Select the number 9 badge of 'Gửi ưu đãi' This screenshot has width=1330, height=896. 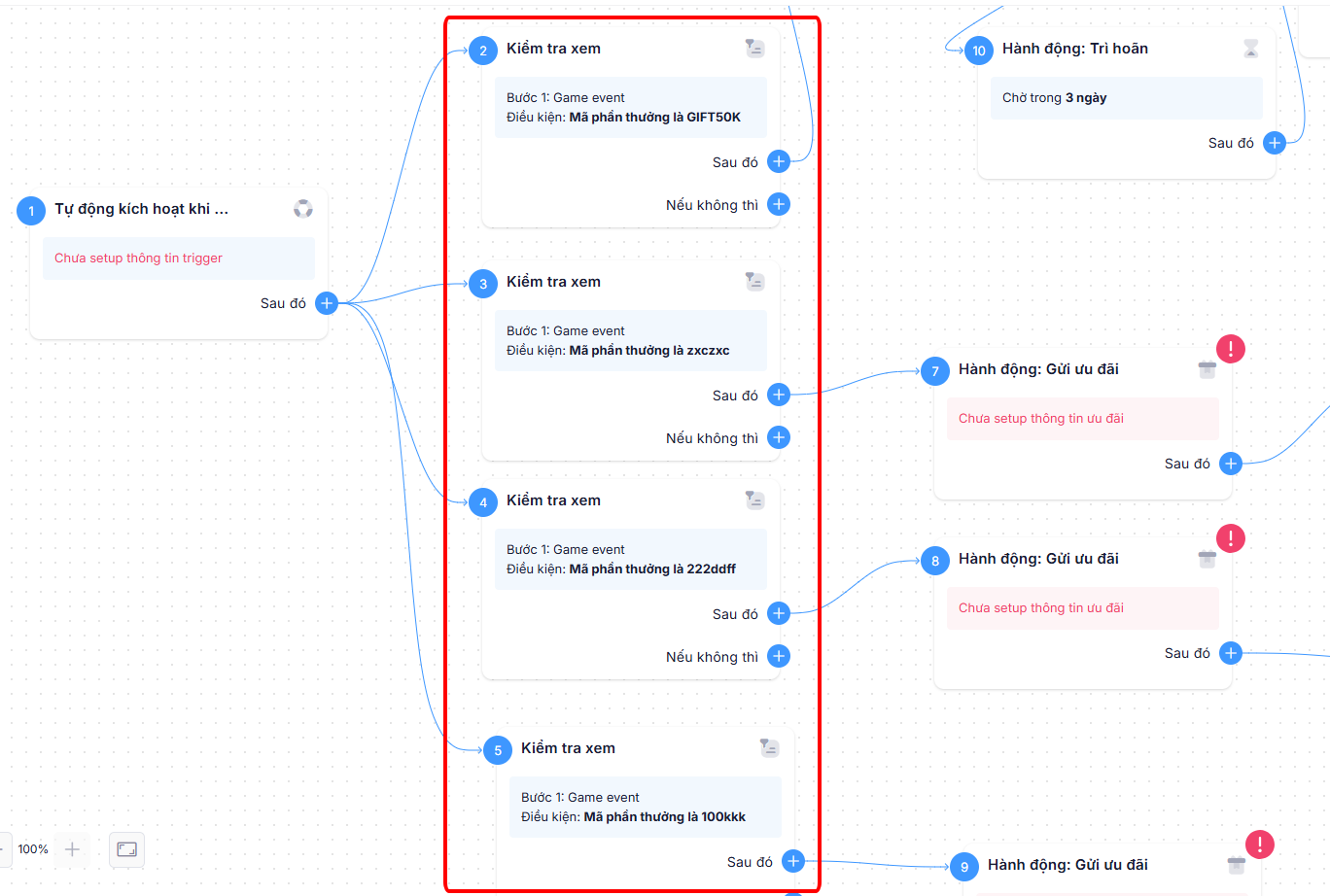964,867
